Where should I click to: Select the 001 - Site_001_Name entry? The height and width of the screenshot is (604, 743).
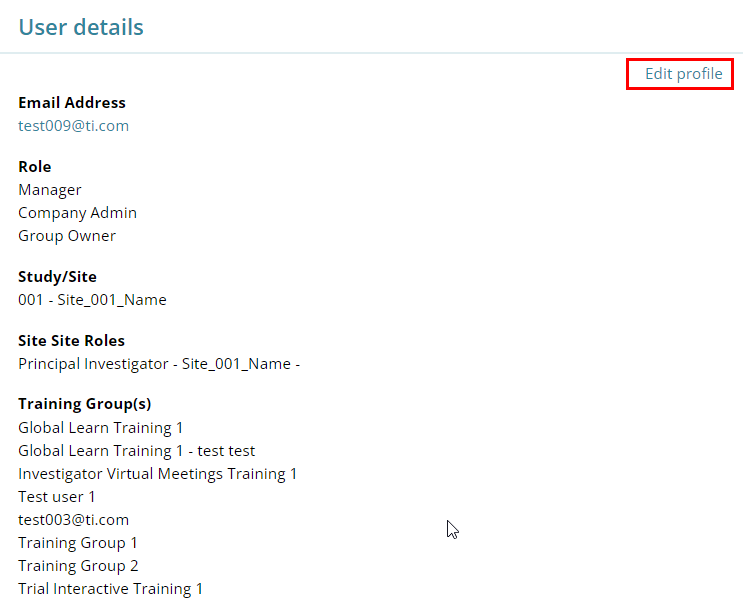point(92,300)
